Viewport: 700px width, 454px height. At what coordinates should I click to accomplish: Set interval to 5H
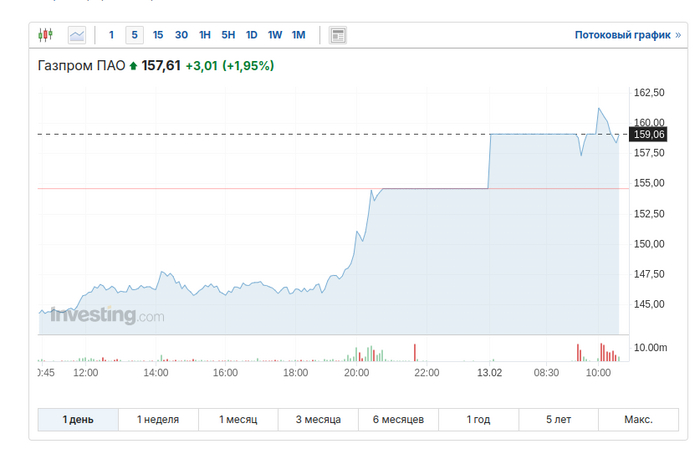tap(228, 35)
